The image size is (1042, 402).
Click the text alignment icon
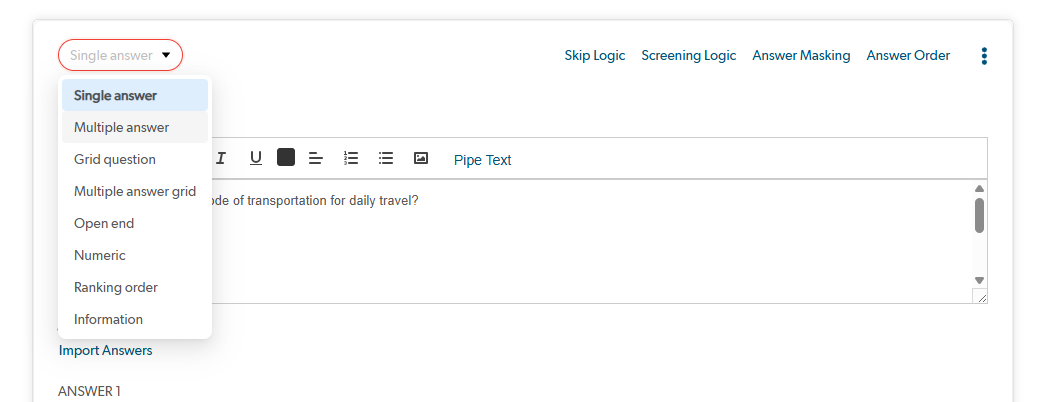[x=316, y=158]
